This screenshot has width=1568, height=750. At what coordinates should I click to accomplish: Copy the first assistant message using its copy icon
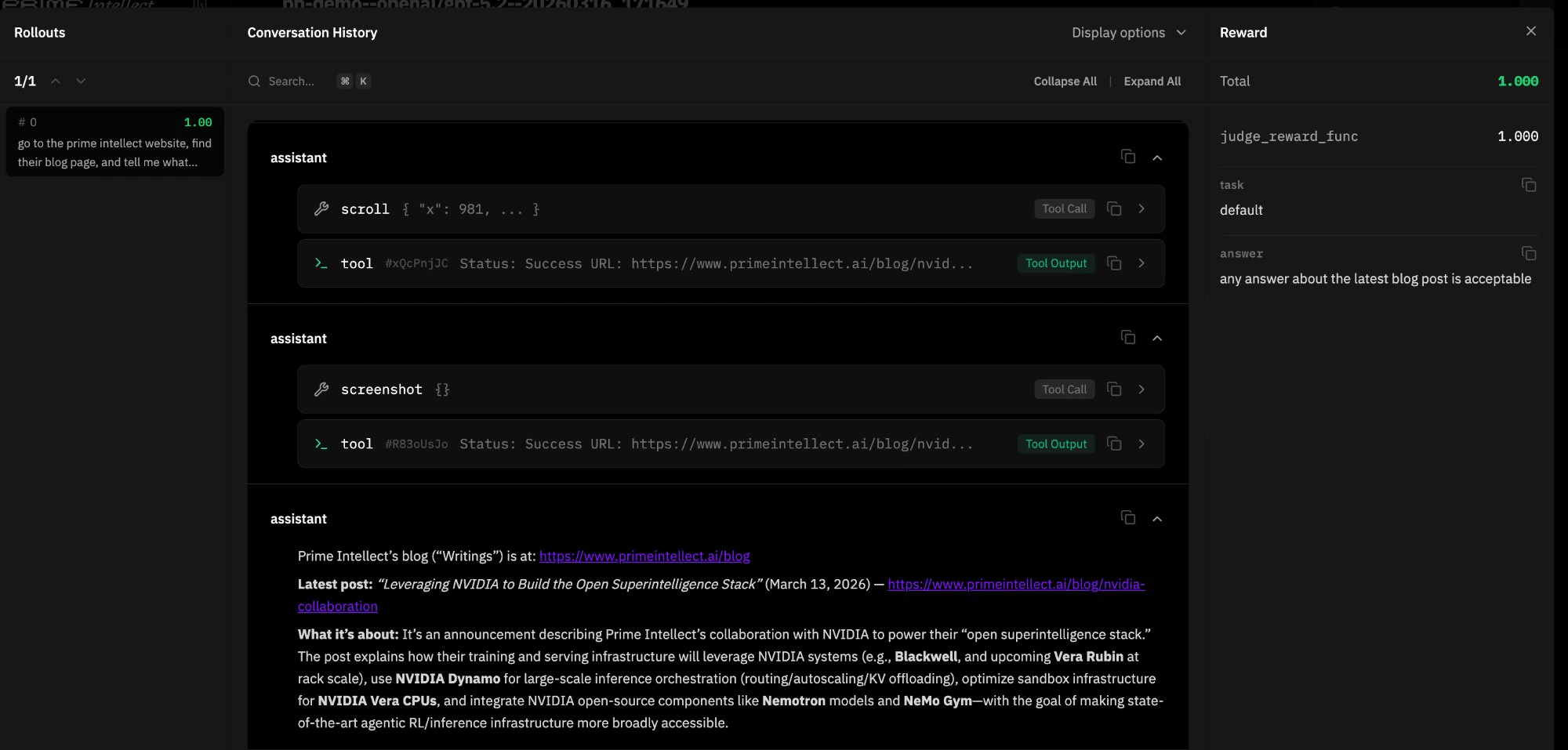coord(1128,157)
